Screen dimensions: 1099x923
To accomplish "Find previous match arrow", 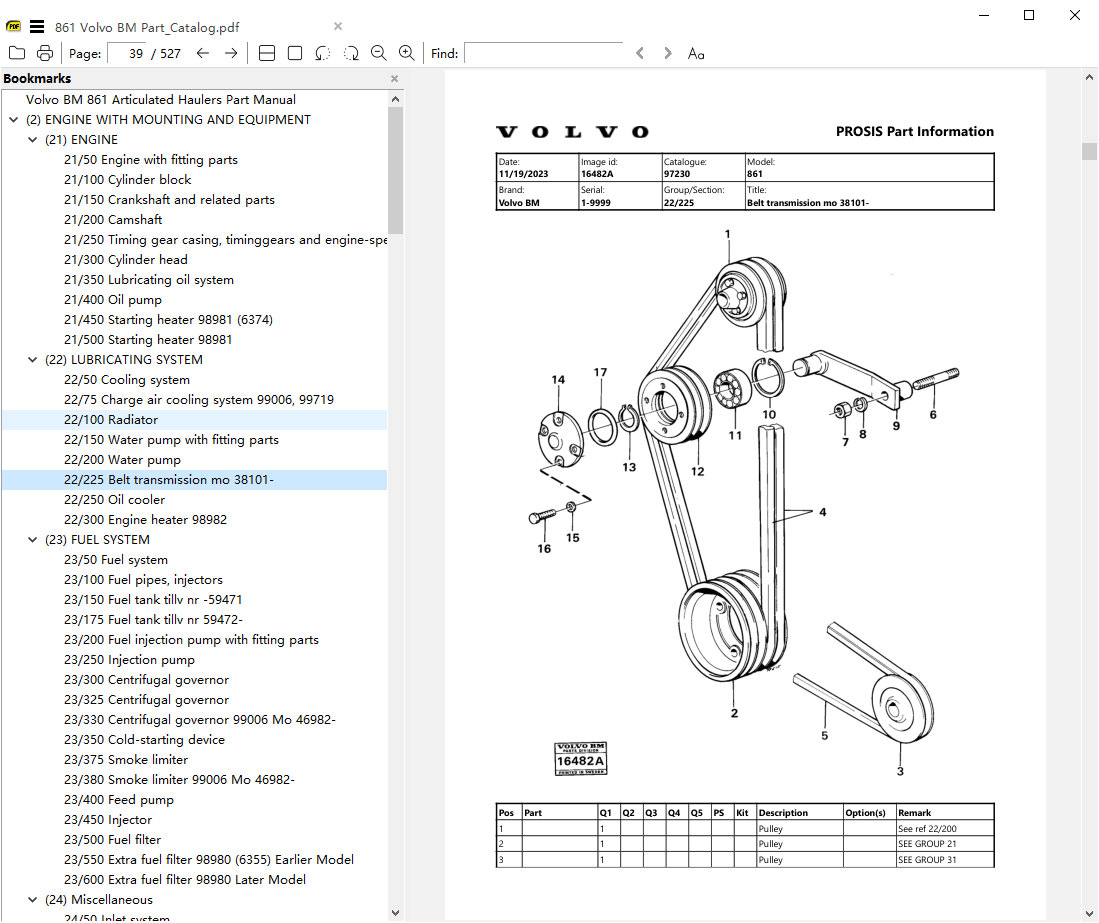I will click(x=639, y=53).
